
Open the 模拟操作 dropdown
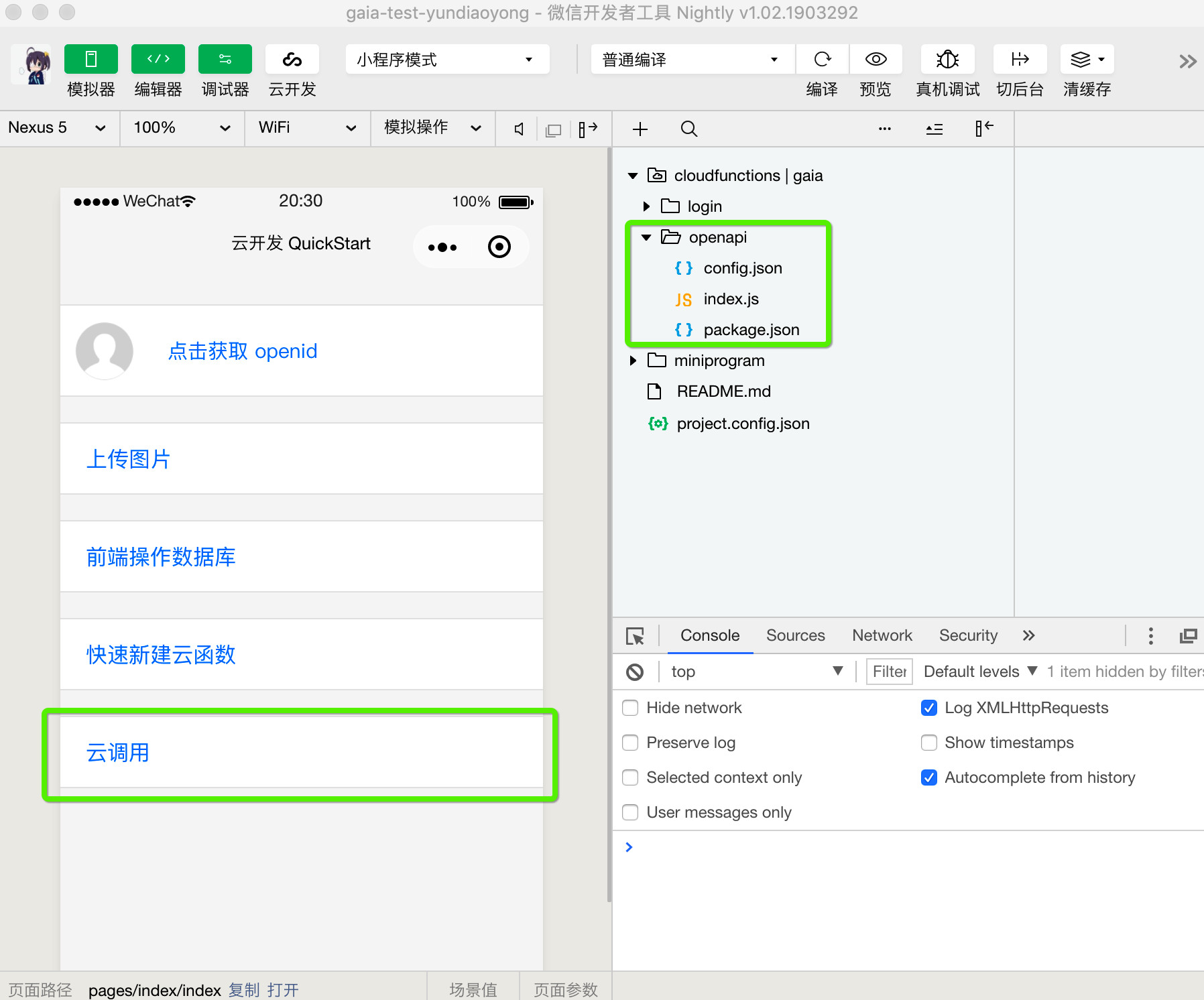click(433, 127)
